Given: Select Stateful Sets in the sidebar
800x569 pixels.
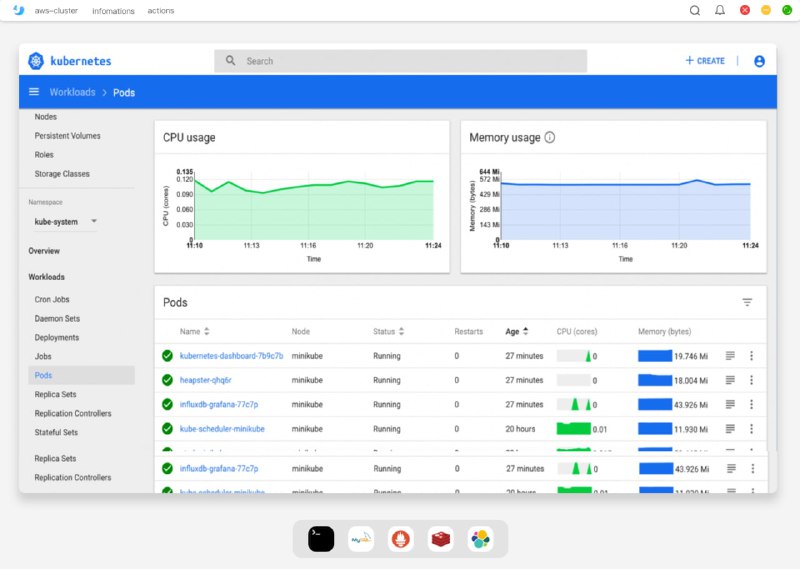Looking at the screenshot, I should (56, 432).
